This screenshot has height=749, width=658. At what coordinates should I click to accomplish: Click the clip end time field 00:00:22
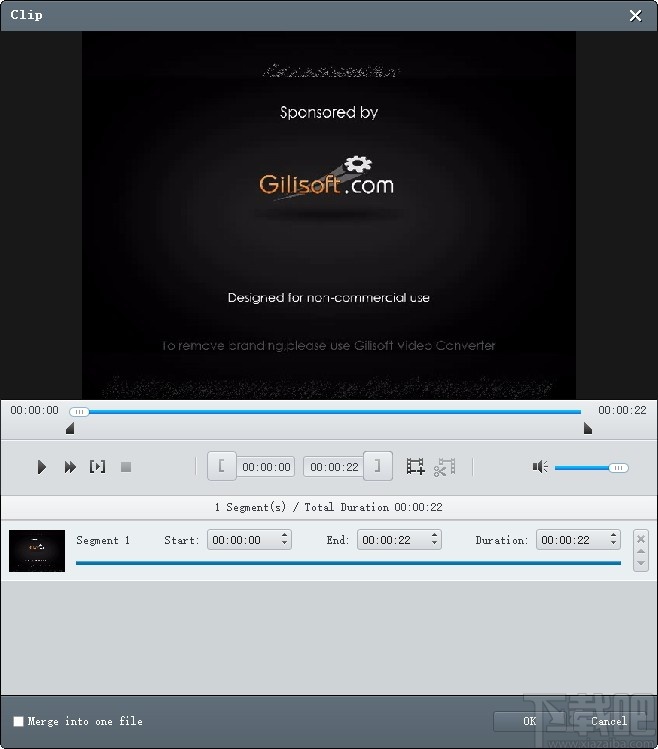click(x=334, y=467)
